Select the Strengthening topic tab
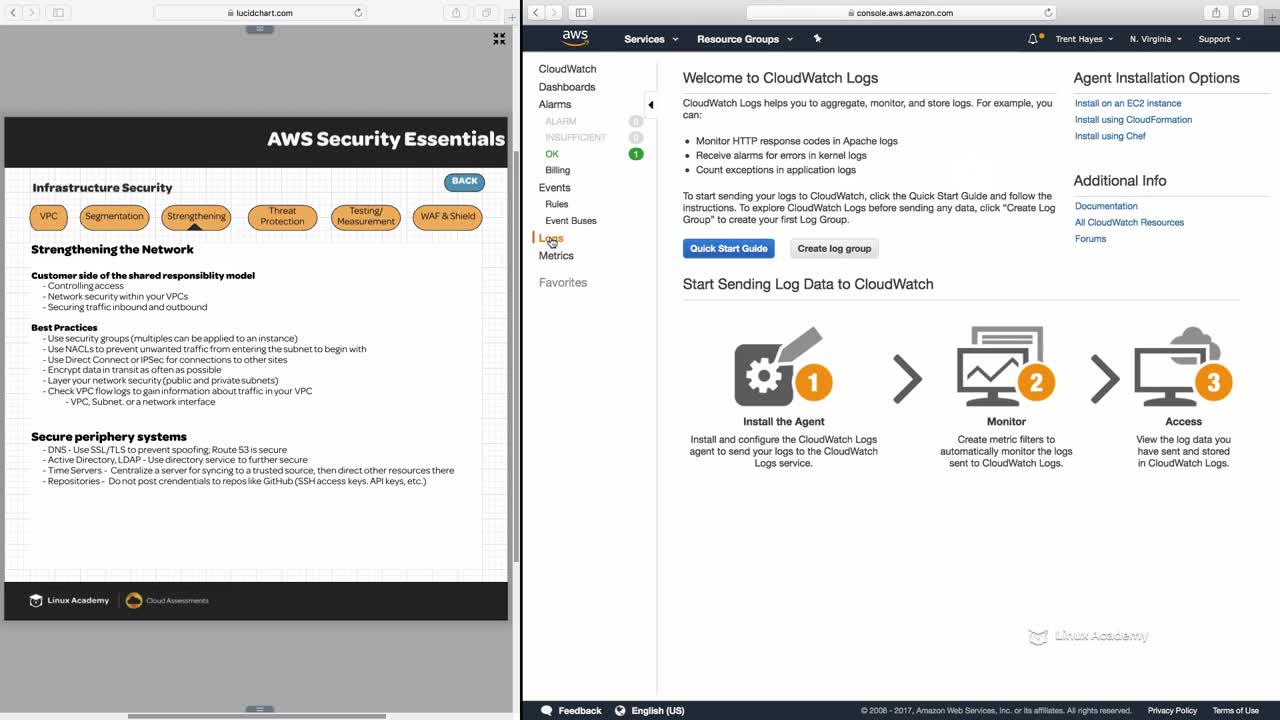1280x720 pixels. click(x=196, y=216)
